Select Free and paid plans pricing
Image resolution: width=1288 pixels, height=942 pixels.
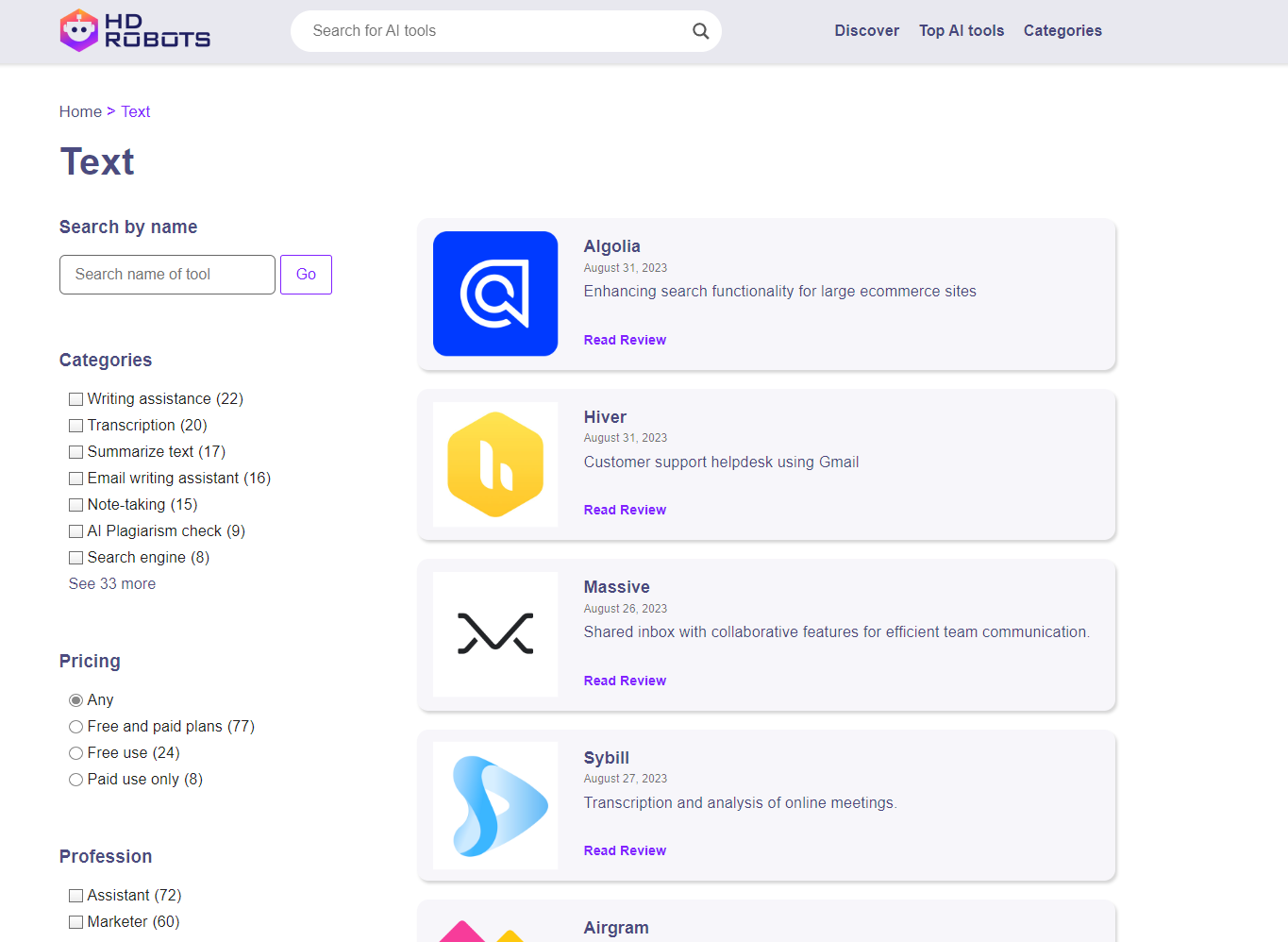coord(76,727)
